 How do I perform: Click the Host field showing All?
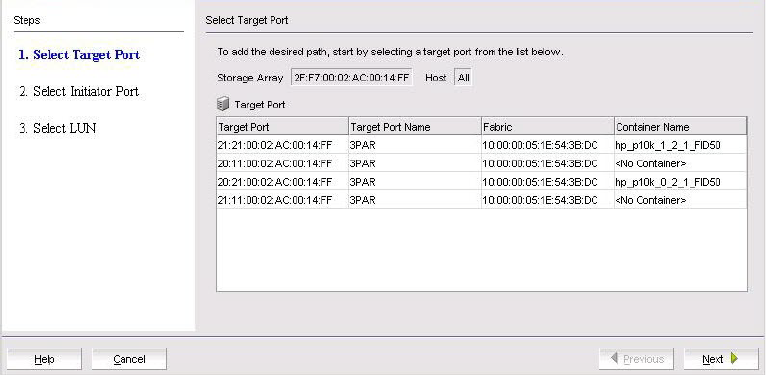coord(463,78)
